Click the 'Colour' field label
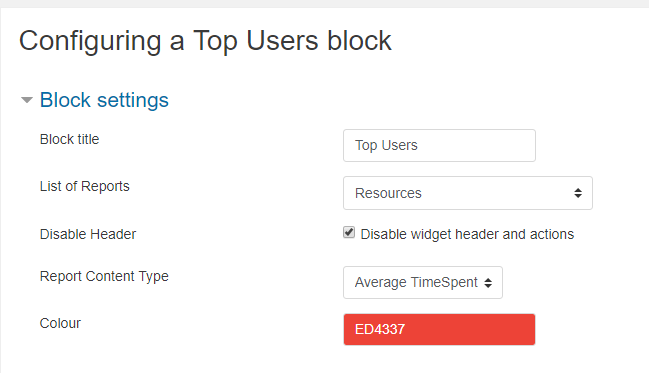Image resolution: width=649 pixels, height=373 pixels. tap(60, 323)
